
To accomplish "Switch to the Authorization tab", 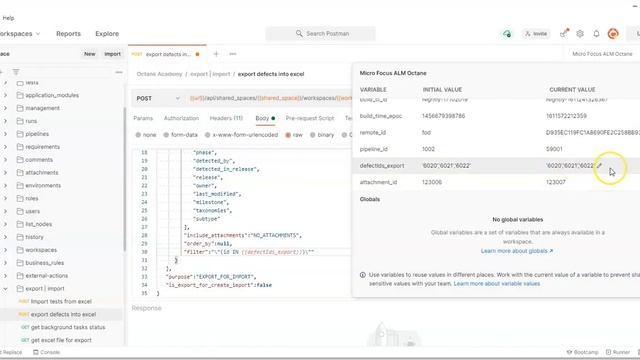I will click(181, 118).
